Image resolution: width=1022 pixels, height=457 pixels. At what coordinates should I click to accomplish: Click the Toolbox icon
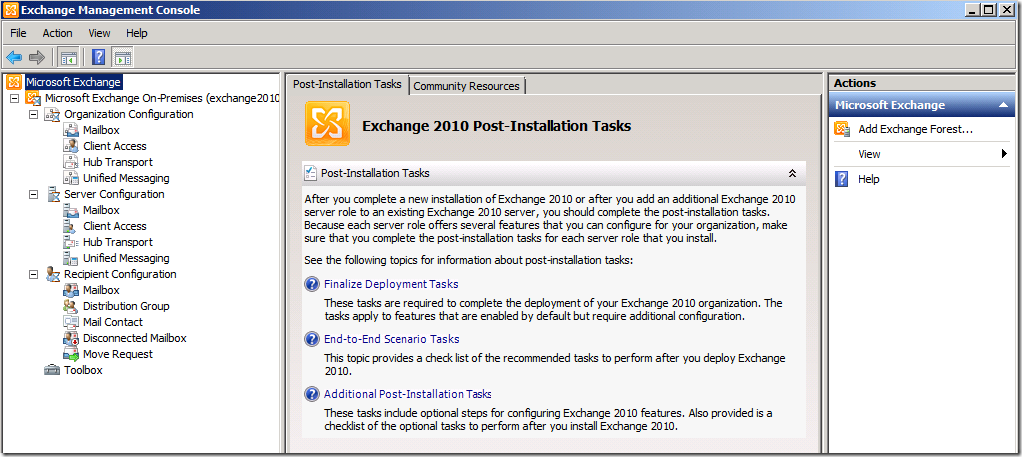tap(52, 370)
